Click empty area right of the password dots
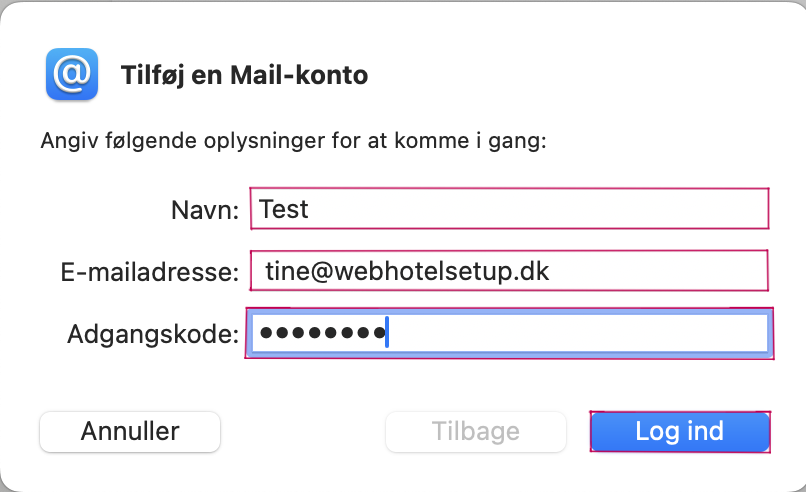Viewport: 806px width, 492px height. (x=576, y=333)
